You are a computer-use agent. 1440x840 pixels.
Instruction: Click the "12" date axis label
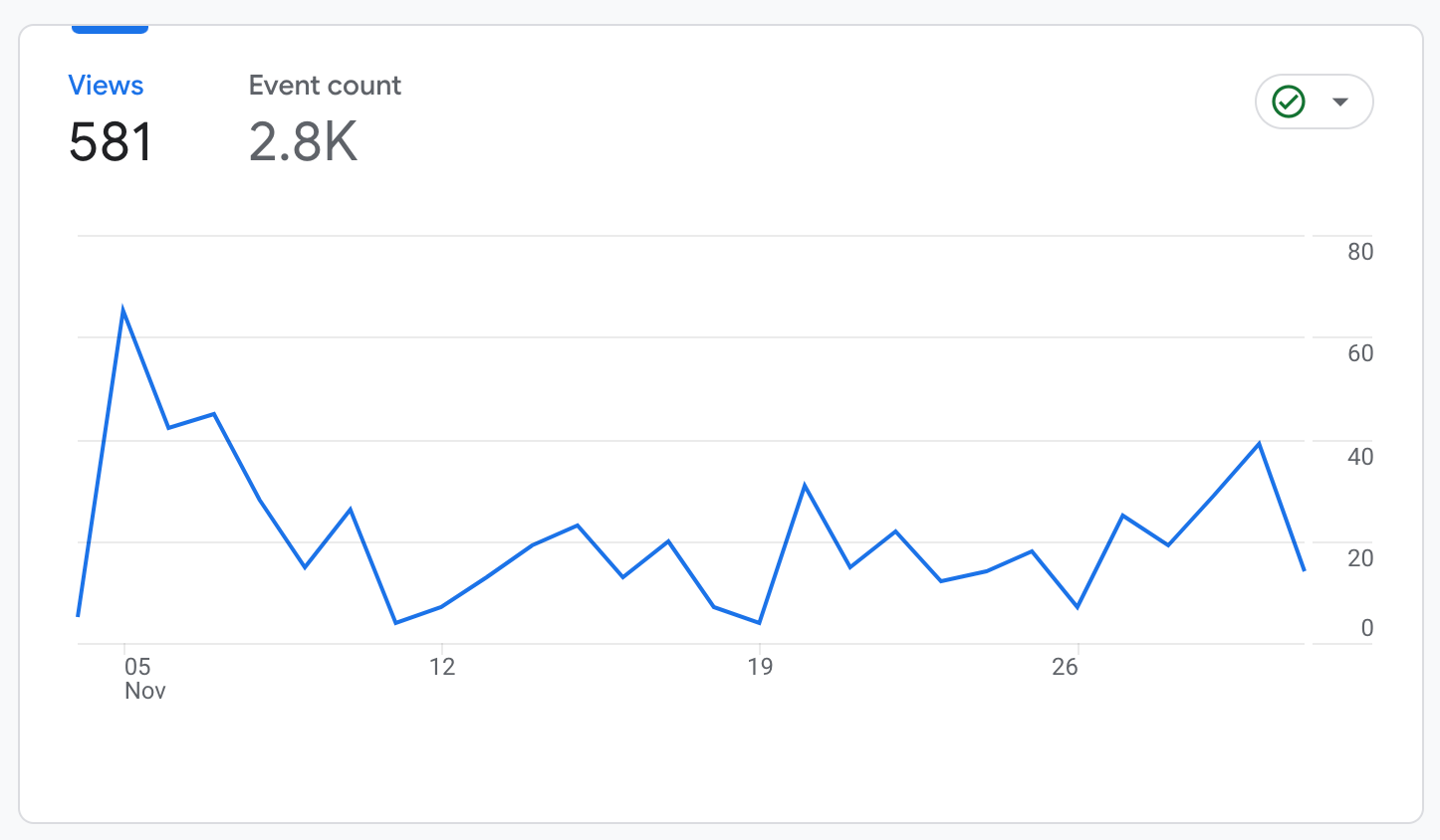pos(442,667)
